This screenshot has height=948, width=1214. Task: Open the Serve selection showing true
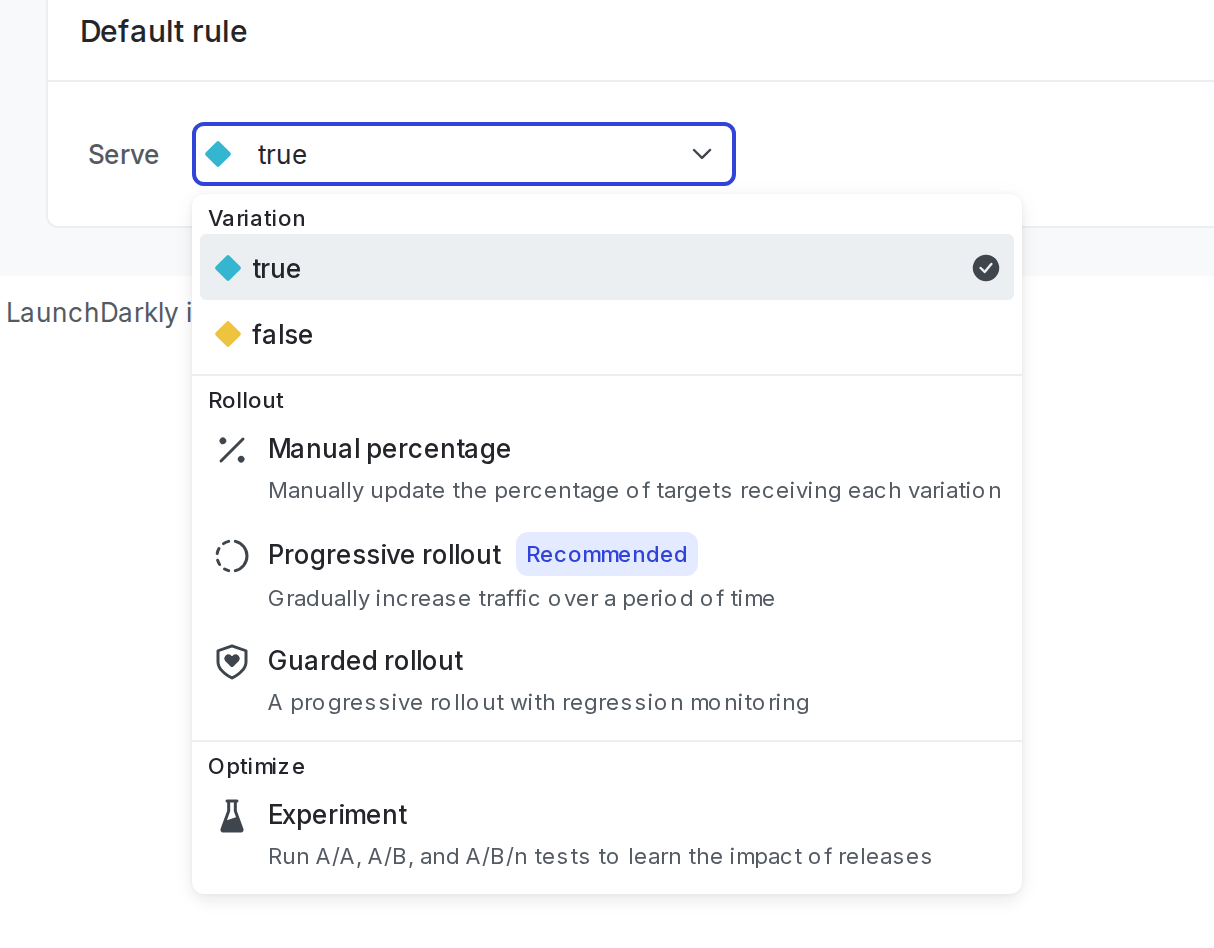tap(463, 154)
